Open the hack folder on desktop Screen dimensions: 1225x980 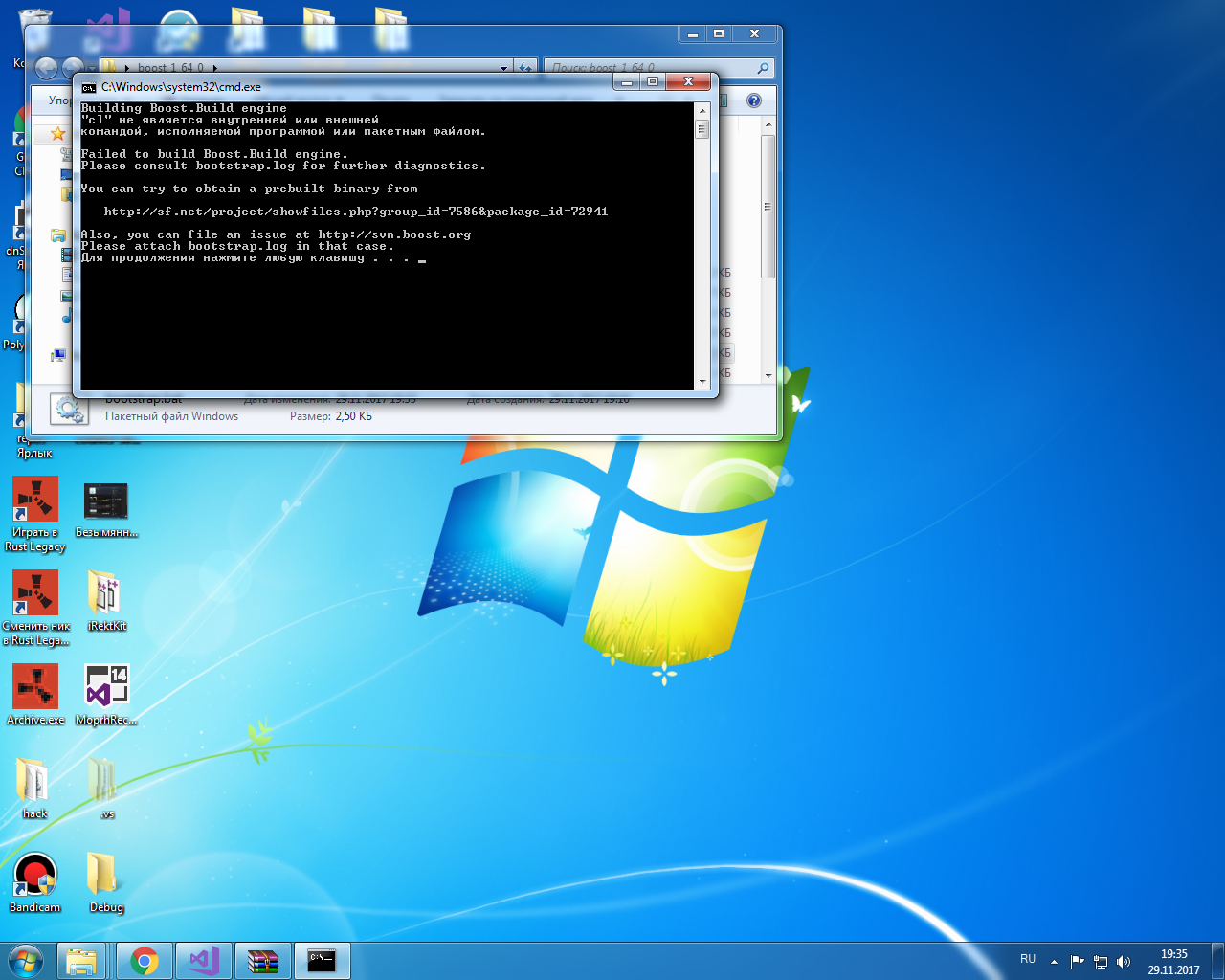point(34,788)
